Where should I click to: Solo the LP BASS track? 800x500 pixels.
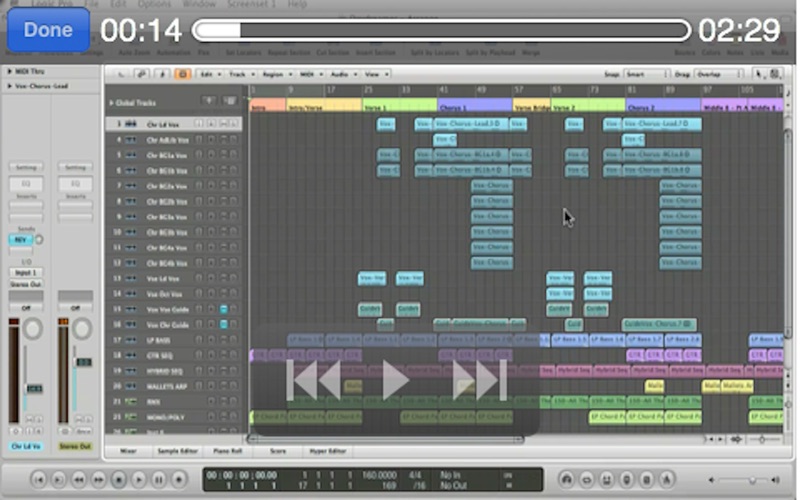tap(233, 340)
